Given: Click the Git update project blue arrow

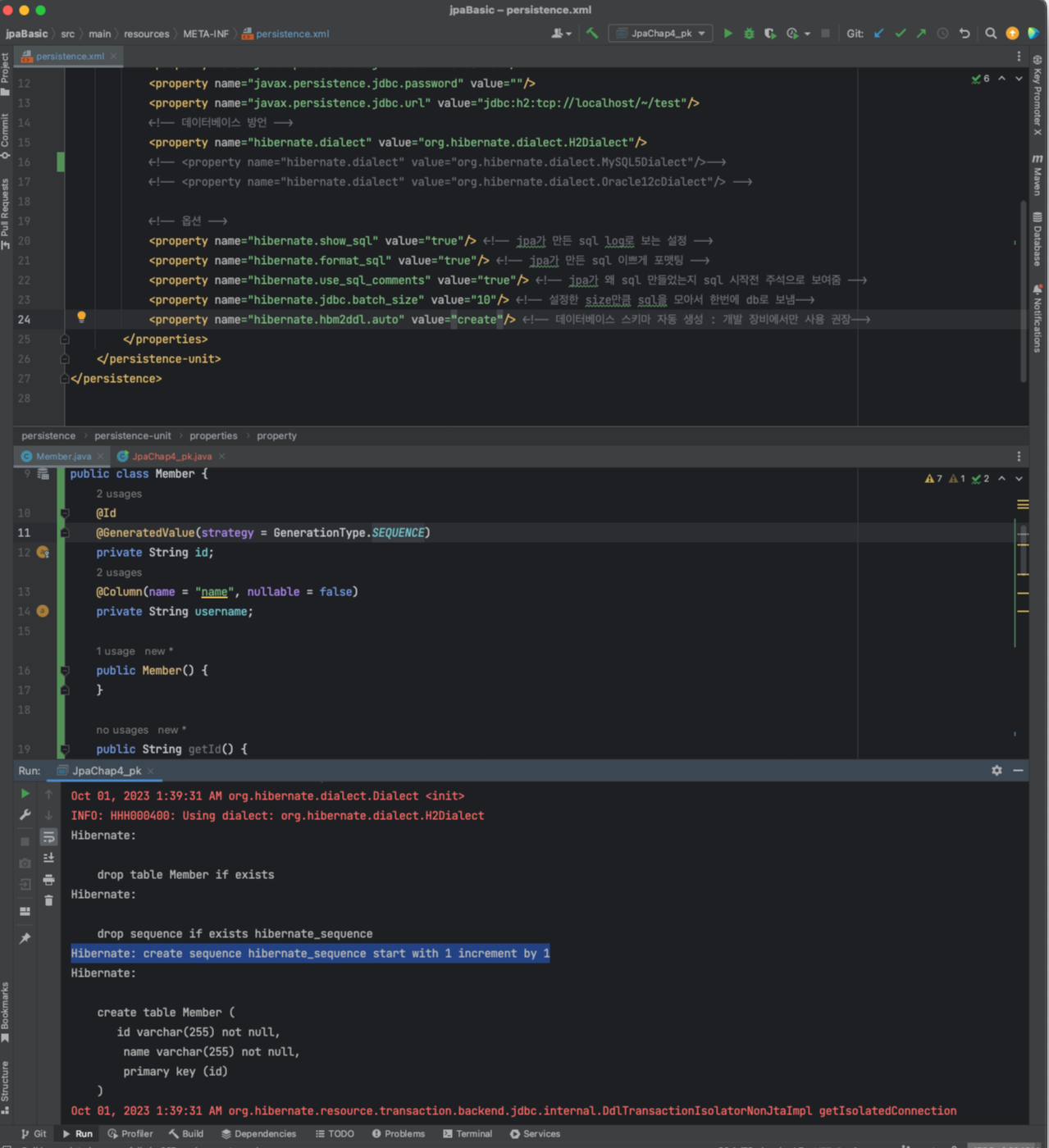Looking at the screenshot, I should pos(879,34).
